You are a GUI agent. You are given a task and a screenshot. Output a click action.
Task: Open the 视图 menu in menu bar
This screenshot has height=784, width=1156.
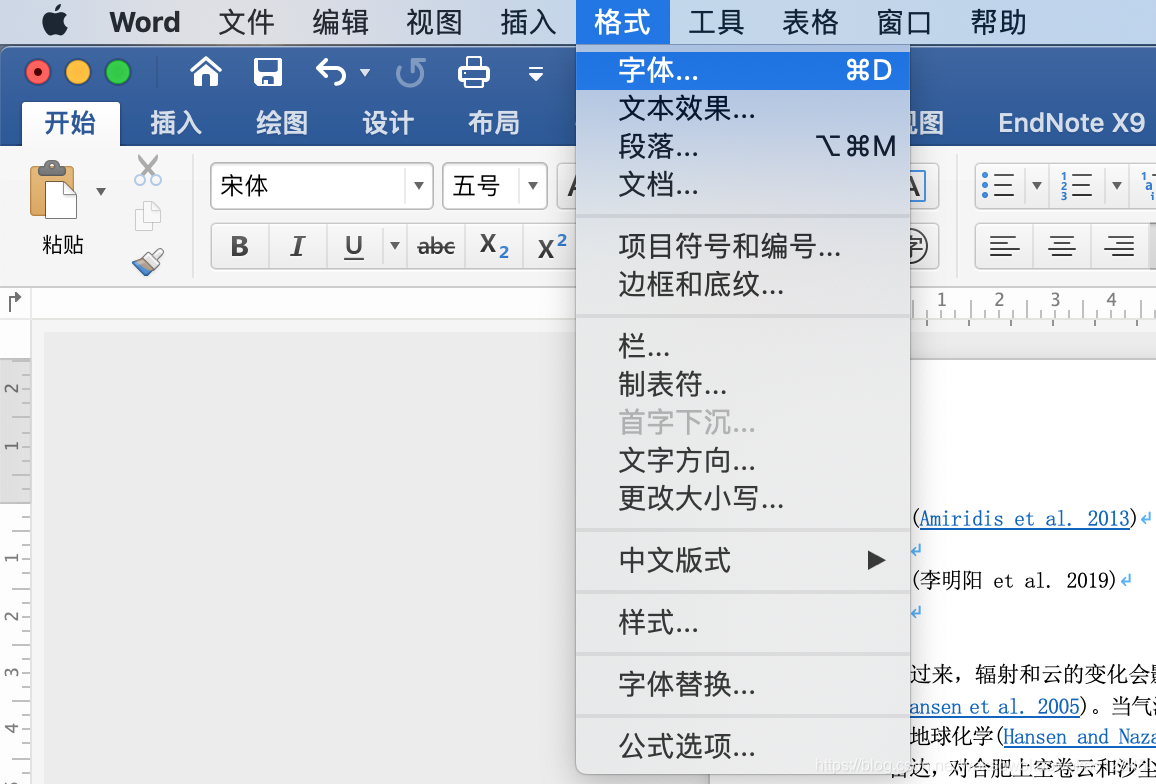tap(434, 22)
